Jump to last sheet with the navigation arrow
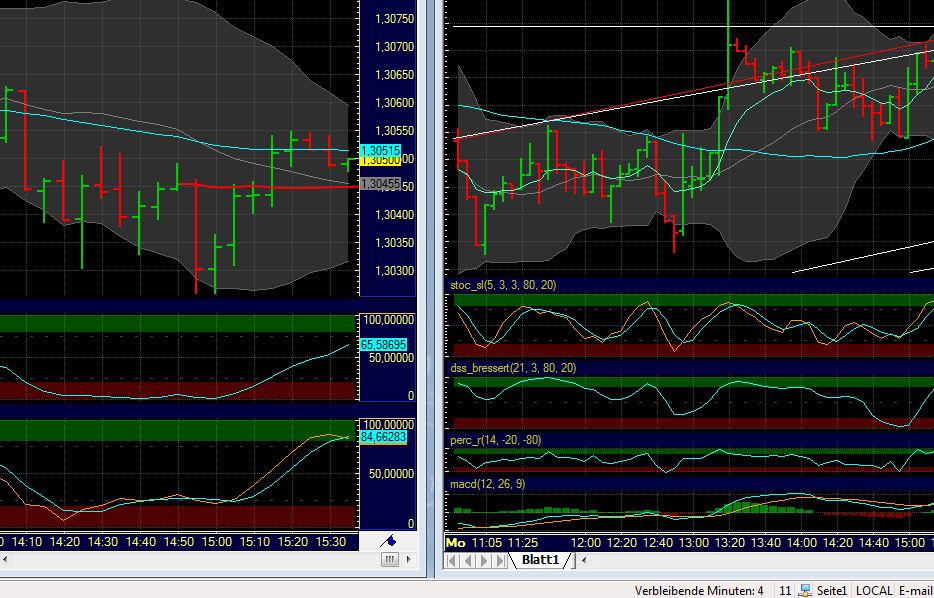This screenshot has width=934, height=598. click(499, 561)
